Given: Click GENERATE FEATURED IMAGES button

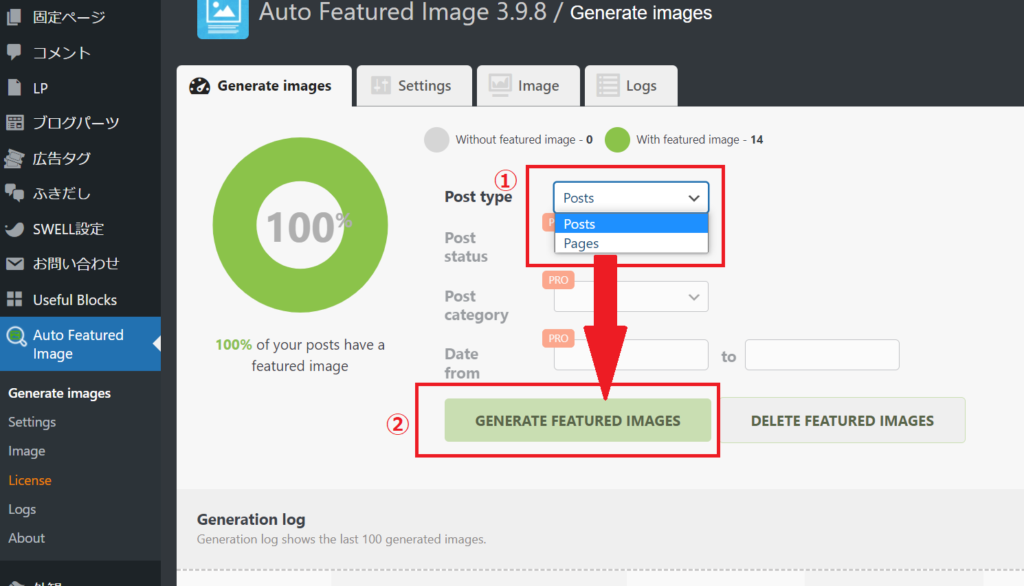Looking at the screenshot, I should 577,421.
